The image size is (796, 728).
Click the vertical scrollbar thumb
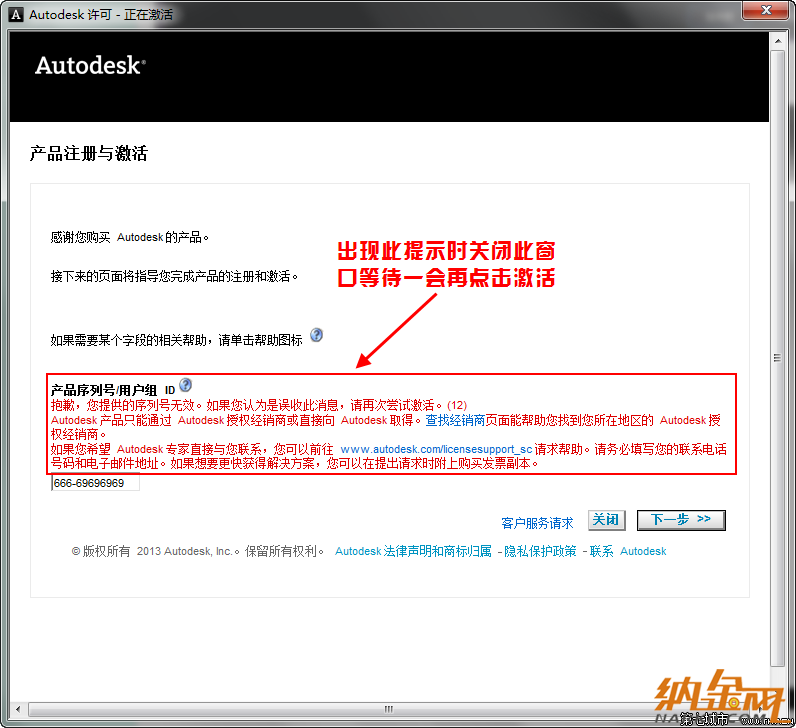point(778,358)
